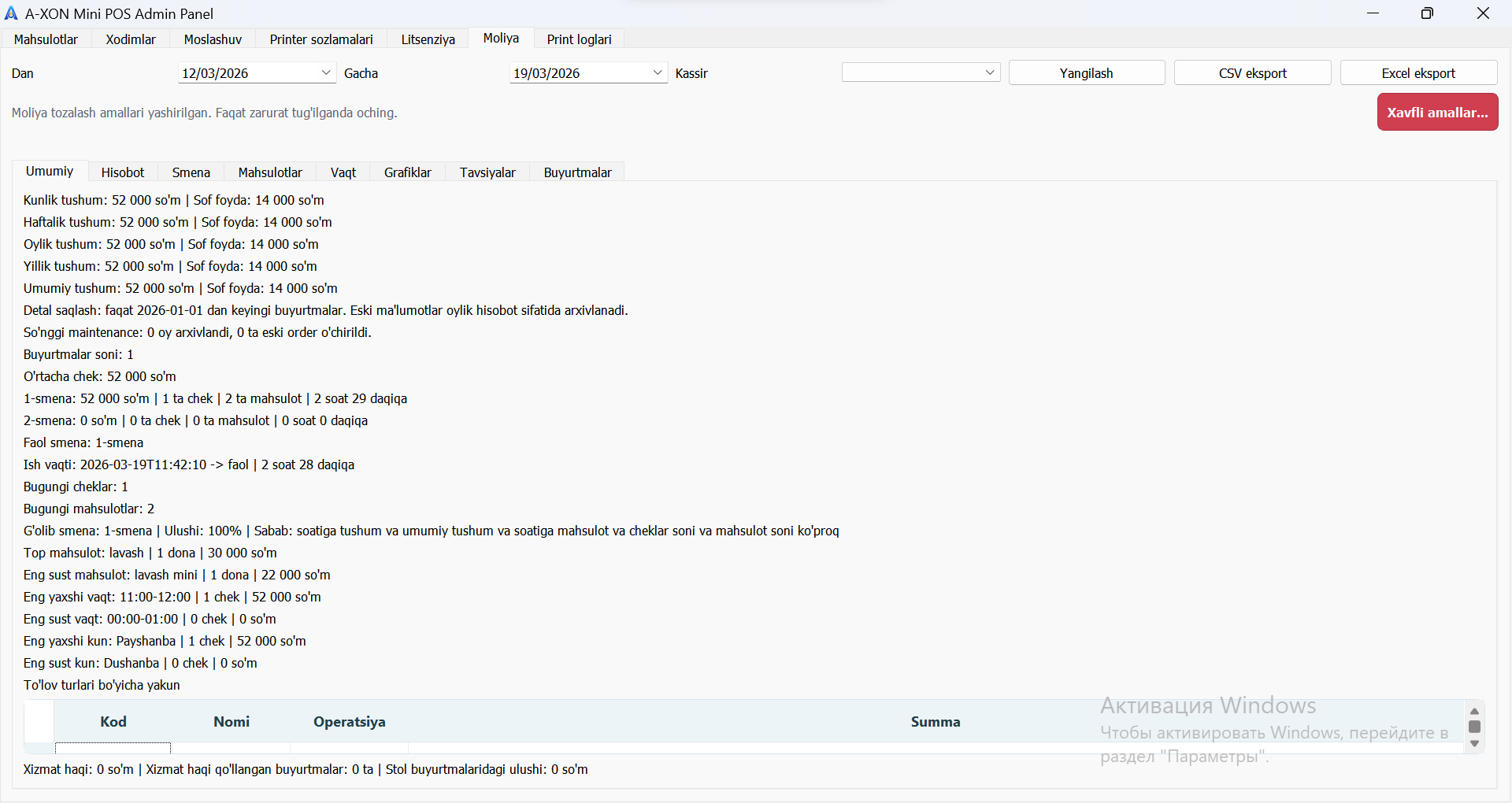
Task: Select the Litsenziya tab
Action: [x=428, y=39]
